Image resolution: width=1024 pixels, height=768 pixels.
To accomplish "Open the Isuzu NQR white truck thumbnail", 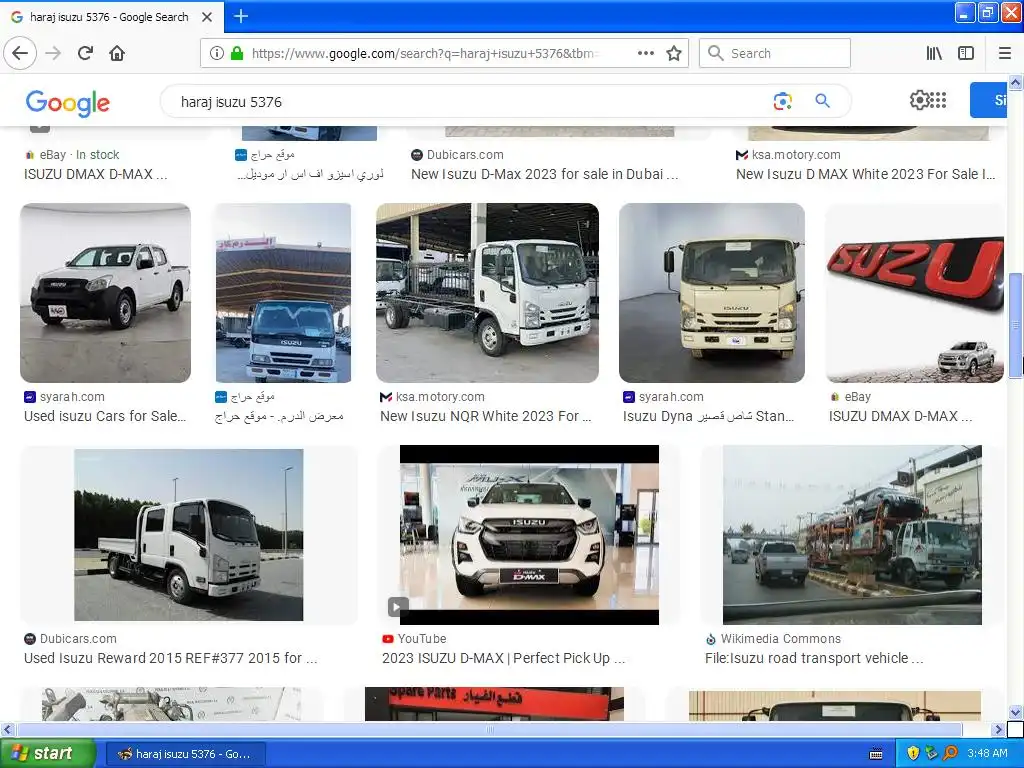I will click(x=487, y=293).
